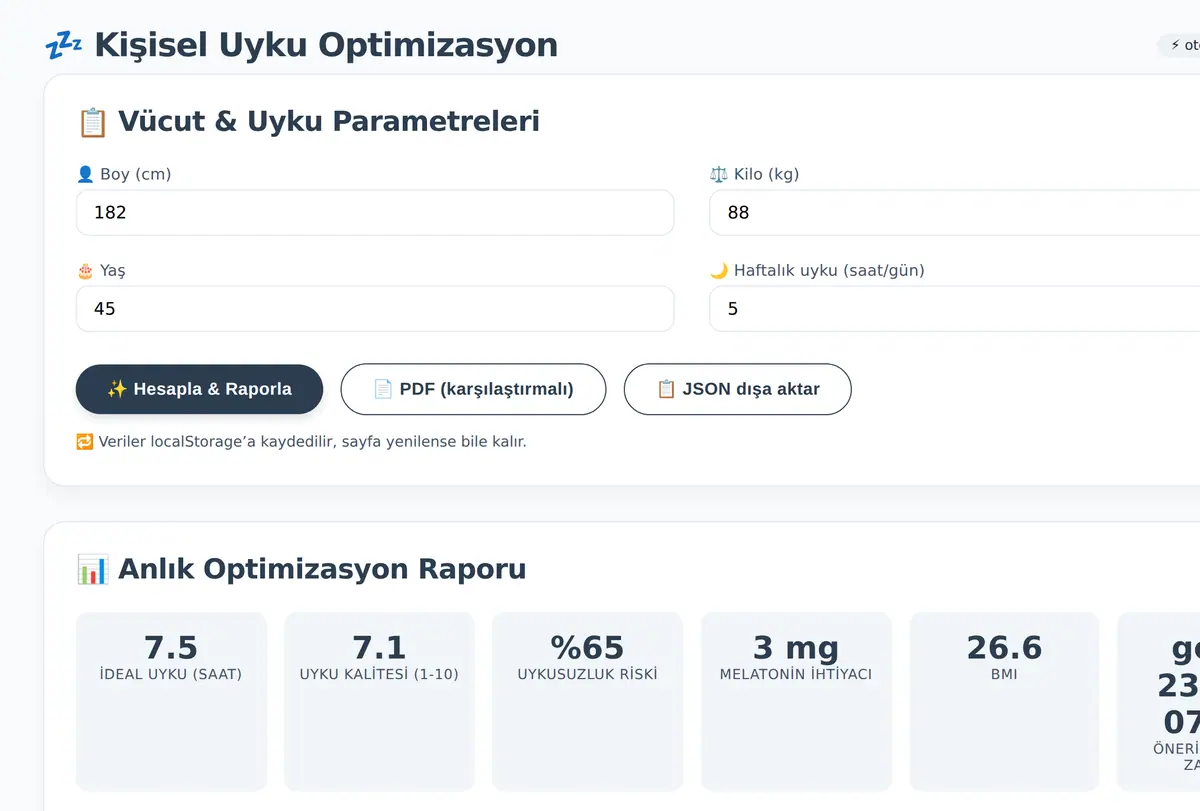1200x811 pixels.
Task: Click the person icon next to Boy
Action: point(85,174)
